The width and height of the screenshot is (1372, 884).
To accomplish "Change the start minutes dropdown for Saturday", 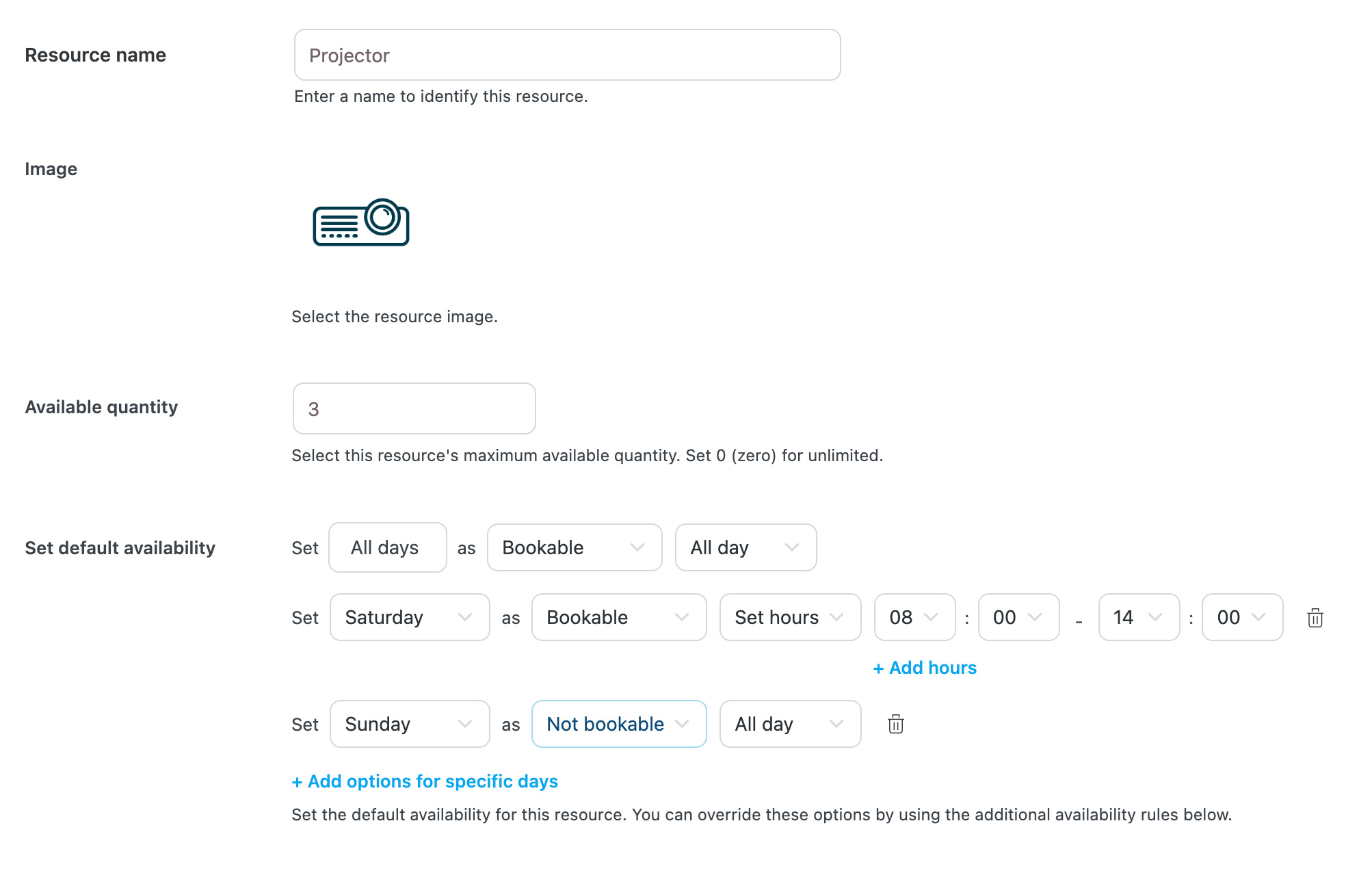I will coord(1018,617).
